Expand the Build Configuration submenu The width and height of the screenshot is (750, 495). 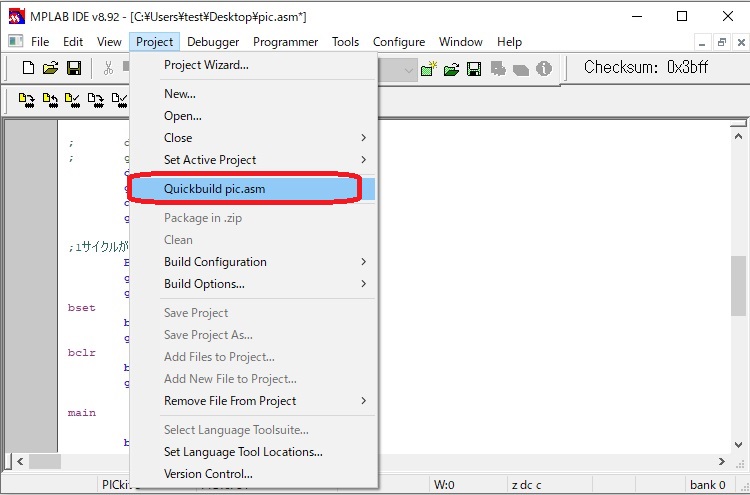point(364,262)
